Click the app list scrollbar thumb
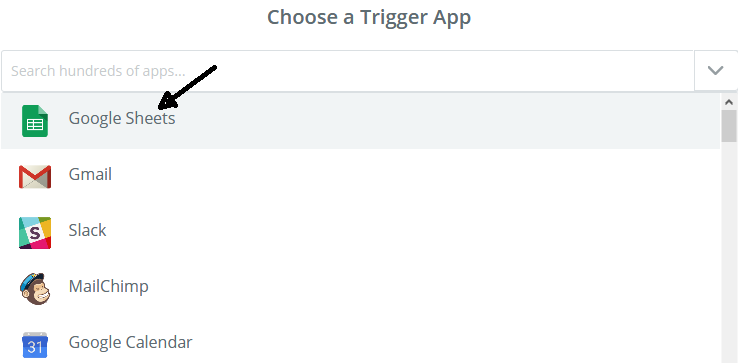This screenshot has height=363, width=738. pos(729,126)
